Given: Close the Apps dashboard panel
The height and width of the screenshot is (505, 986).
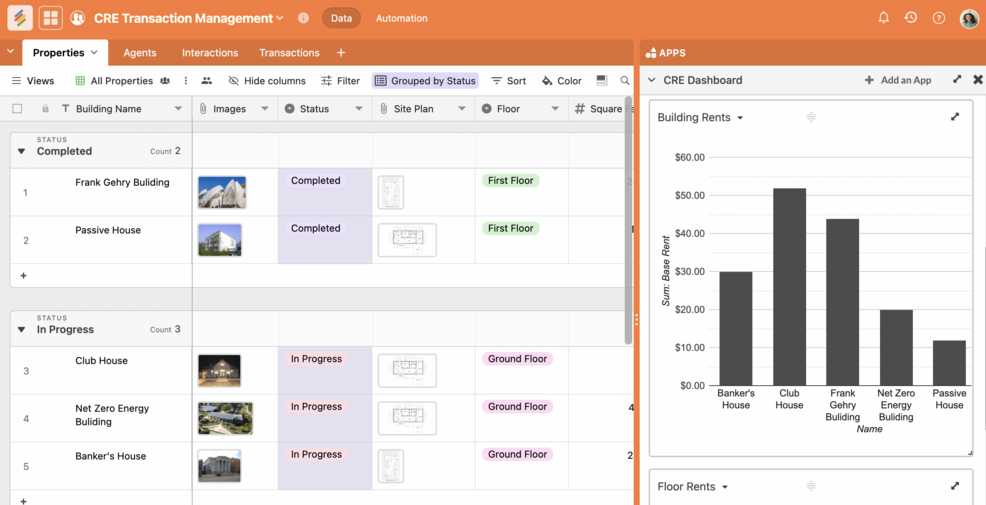Looking at the screenshot, I should pyautogui.click(x=978, y=80).
